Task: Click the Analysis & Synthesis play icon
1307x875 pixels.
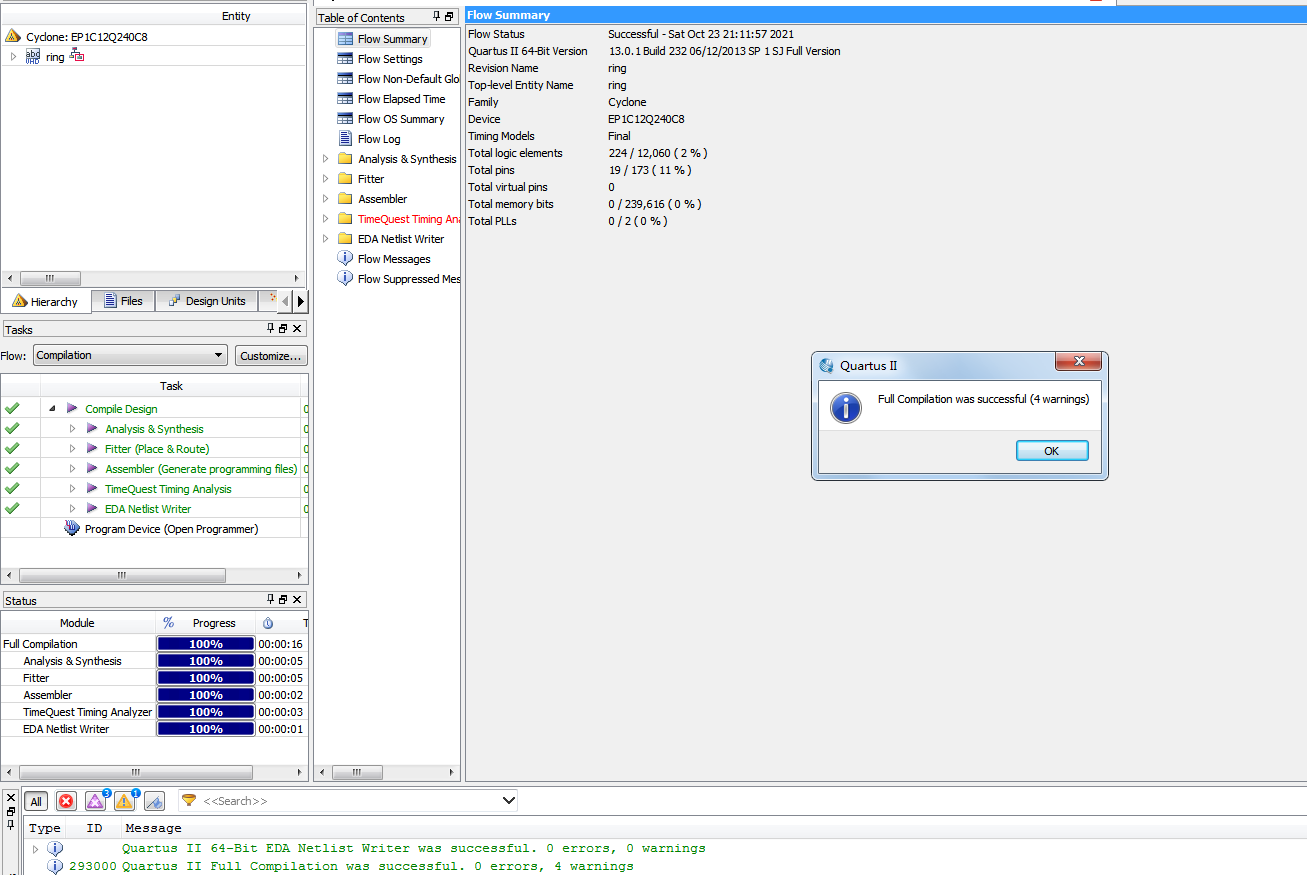Action: coord(92,429)
